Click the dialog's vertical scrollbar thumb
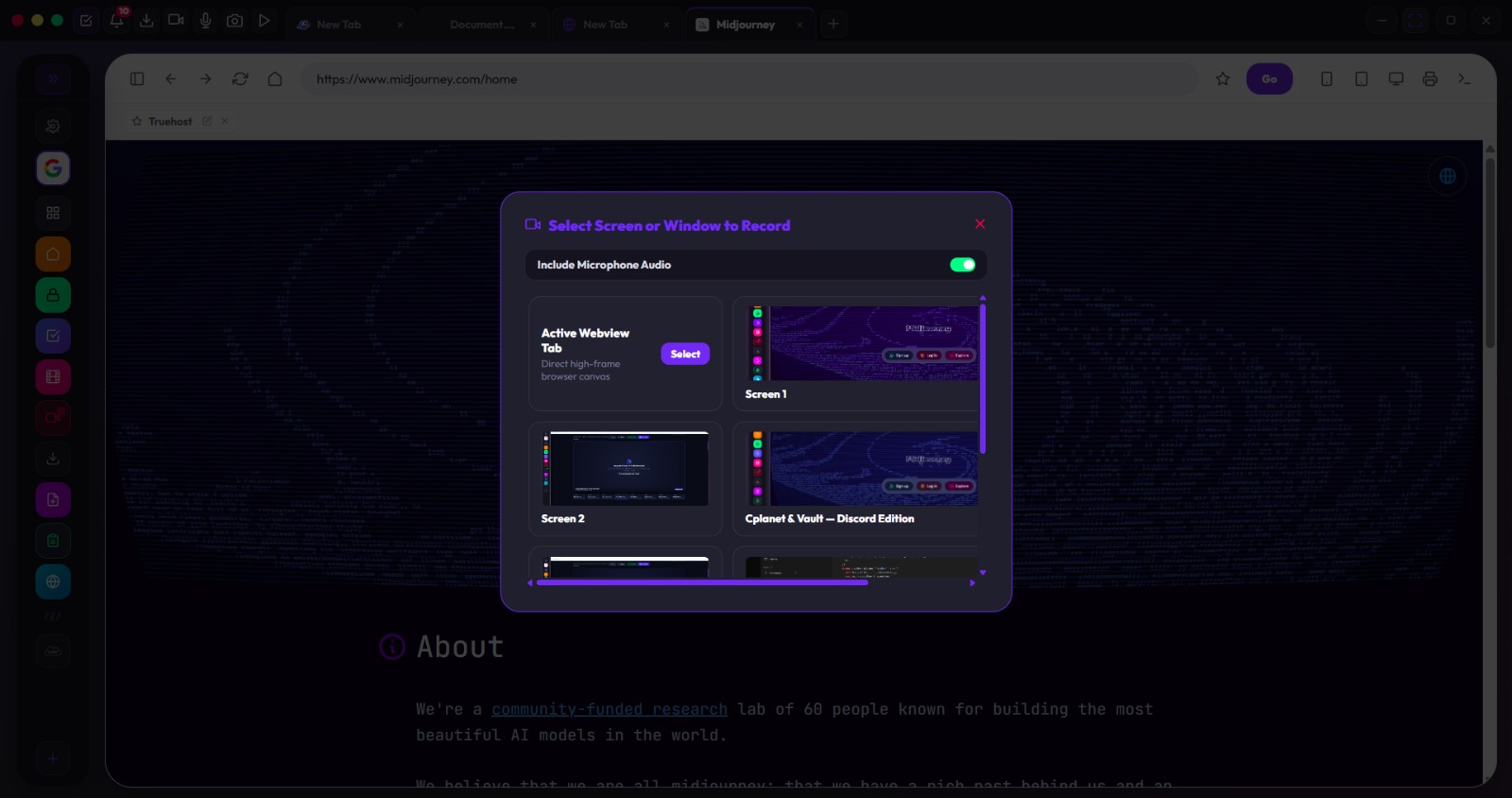Viewport: 1512px width, 798px height. click(983, 378)
